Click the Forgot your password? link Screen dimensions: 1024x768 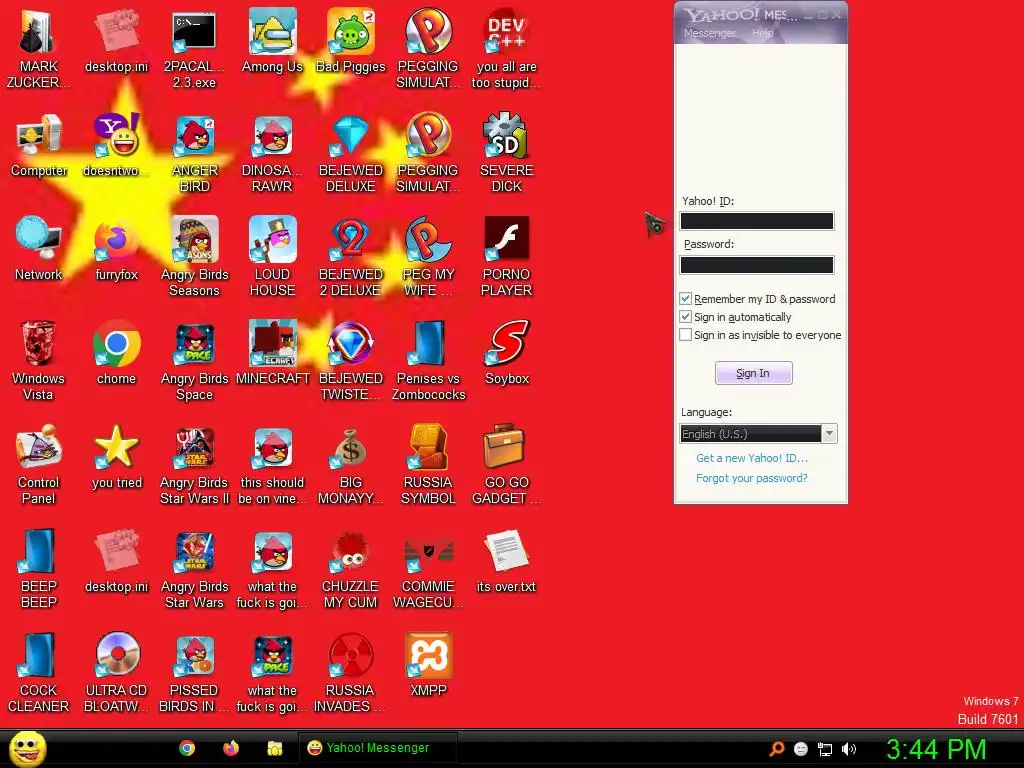tap(752, 478)
